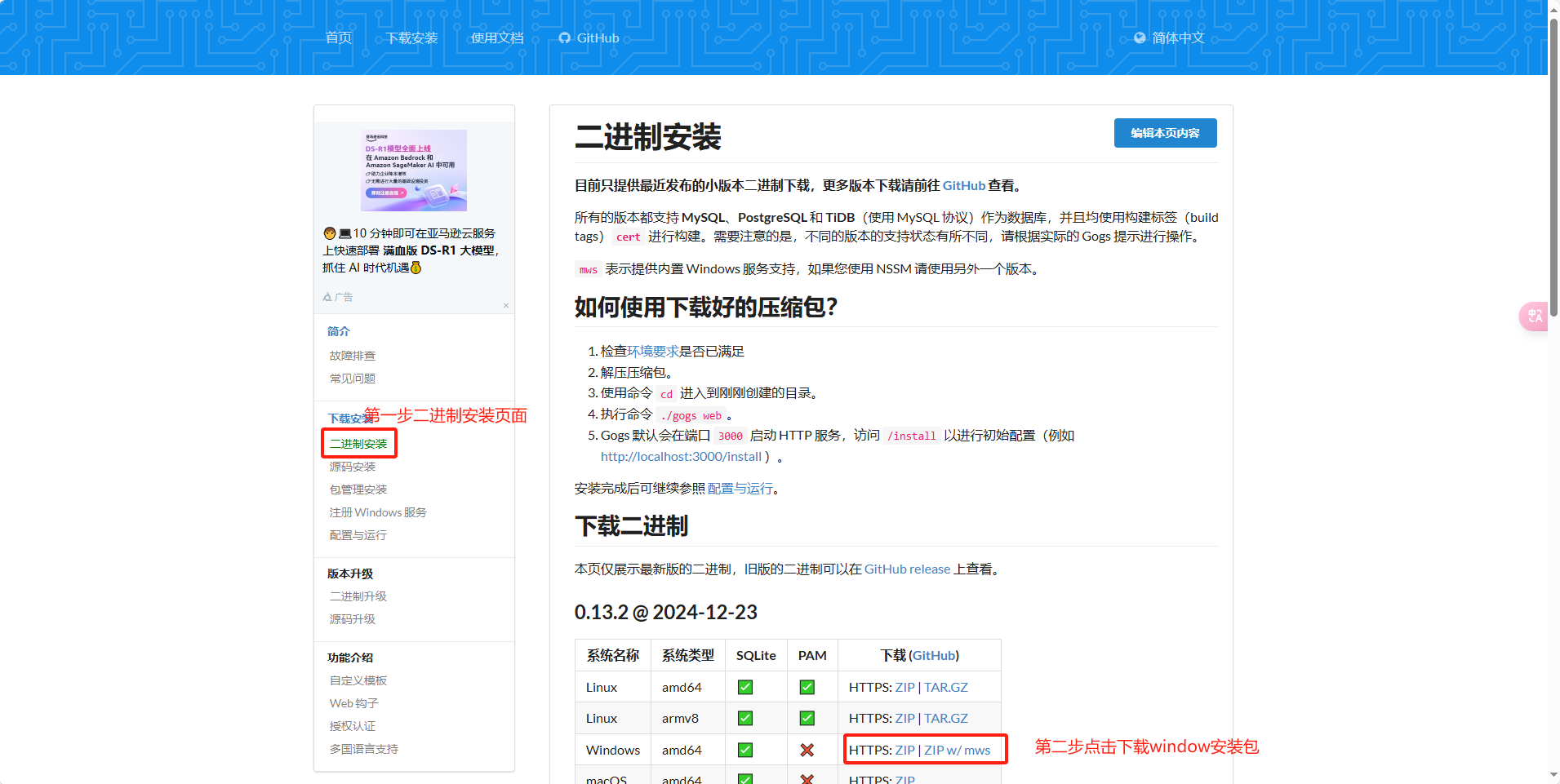Open 源码安装 in the sidebar
The width and height of the screenshot is (1560, 784).
(353, 467)
